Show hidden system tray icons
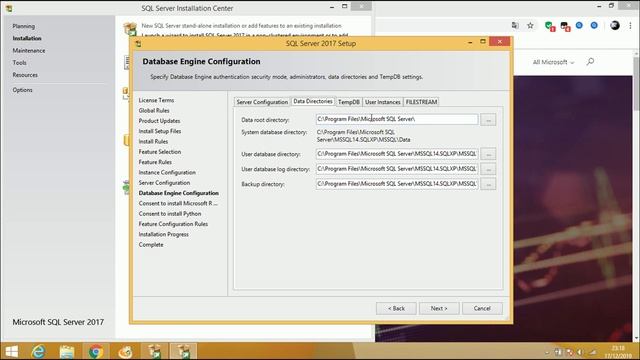This screenshot has width=640, height=360. tap(547, 352)
